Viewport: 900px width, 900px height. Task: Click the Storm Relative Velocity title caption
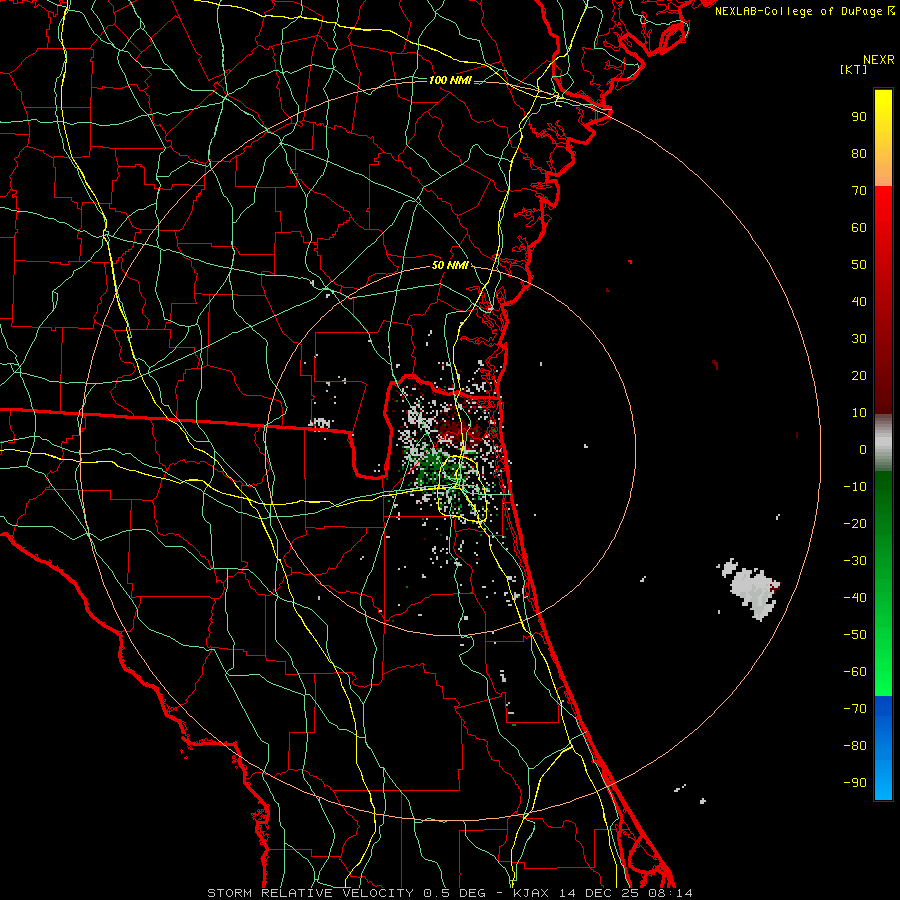click(450, 893)
